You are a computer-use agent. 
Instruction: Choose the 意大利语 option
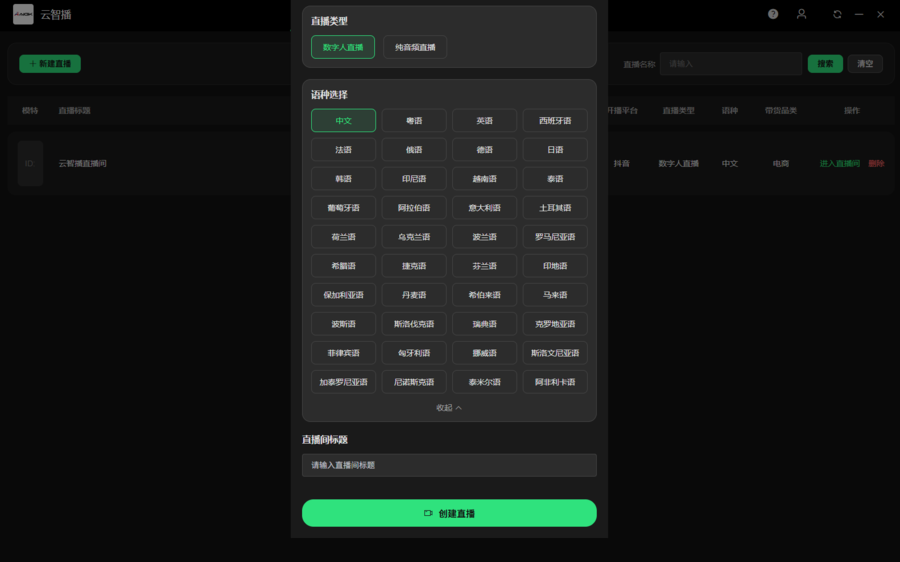[484, 208]
